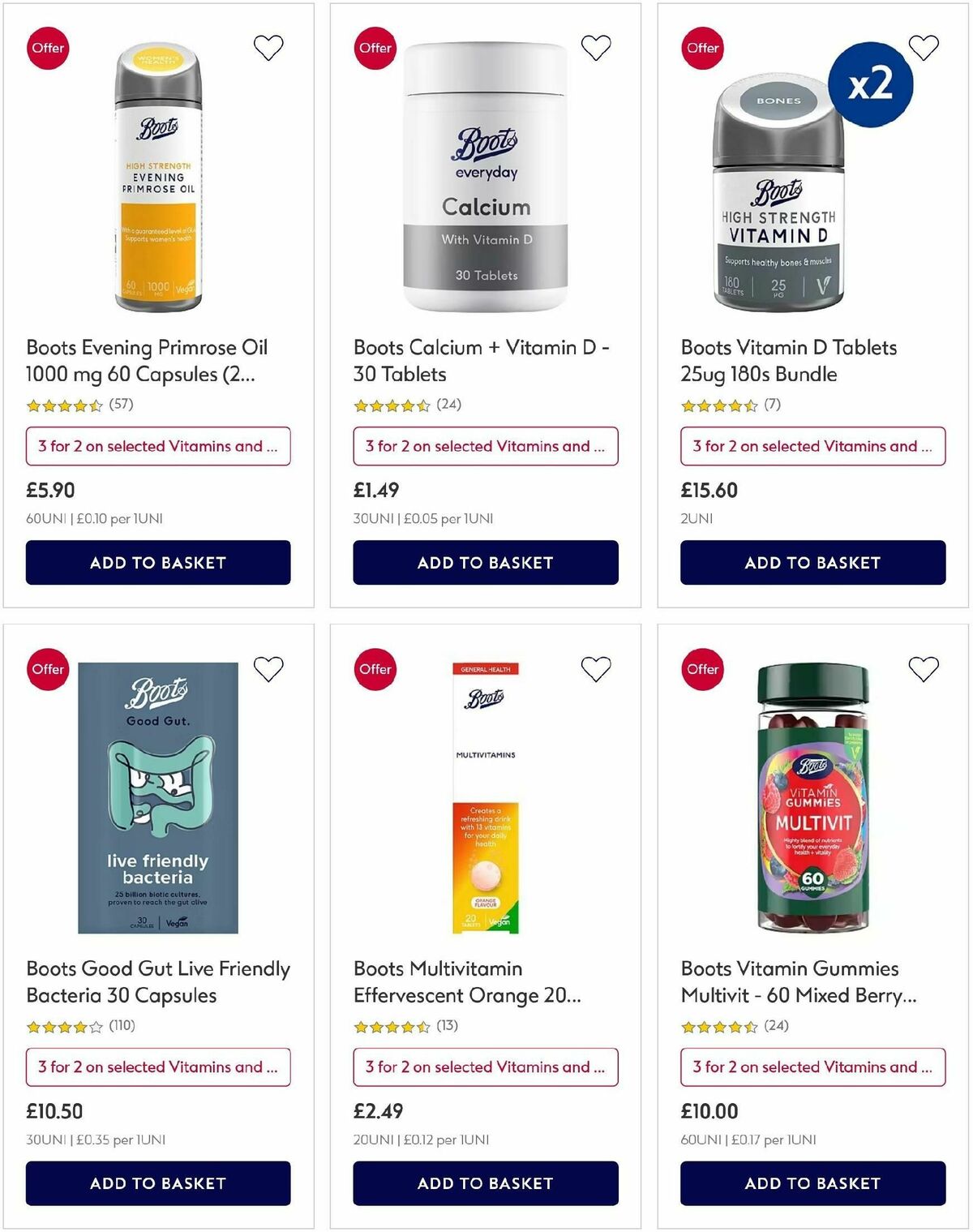The height and width of the screenshot is (1232, 973).
Task: Click the heart on Good Gut Live Friendly Bacteria
Action: pyautogui.click(x=268, y=668)
